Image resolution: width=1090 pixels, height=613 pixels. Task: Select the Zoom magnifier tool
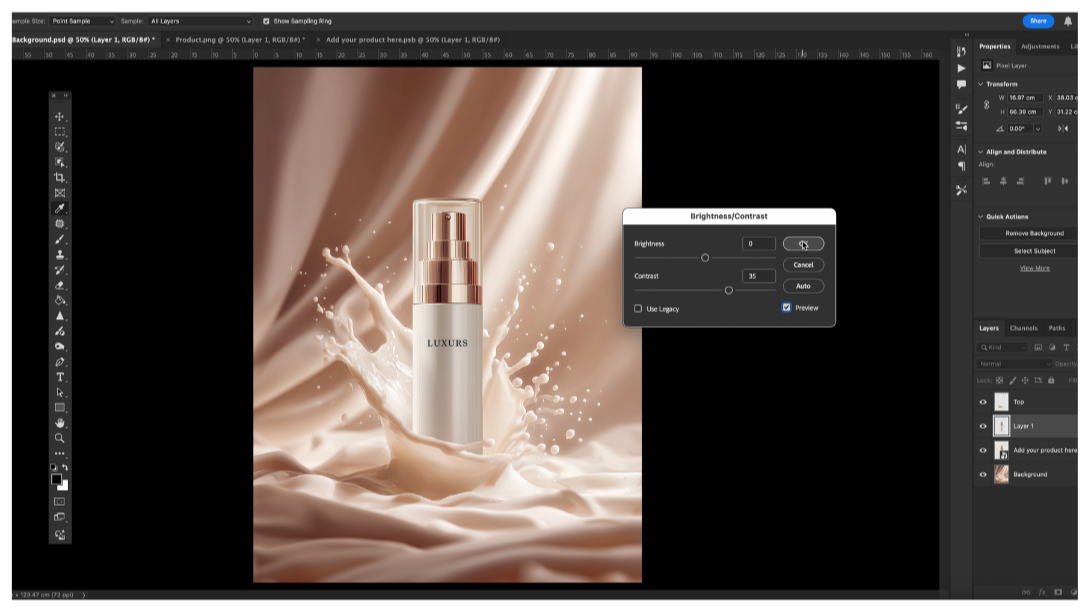tap(60, 438)
